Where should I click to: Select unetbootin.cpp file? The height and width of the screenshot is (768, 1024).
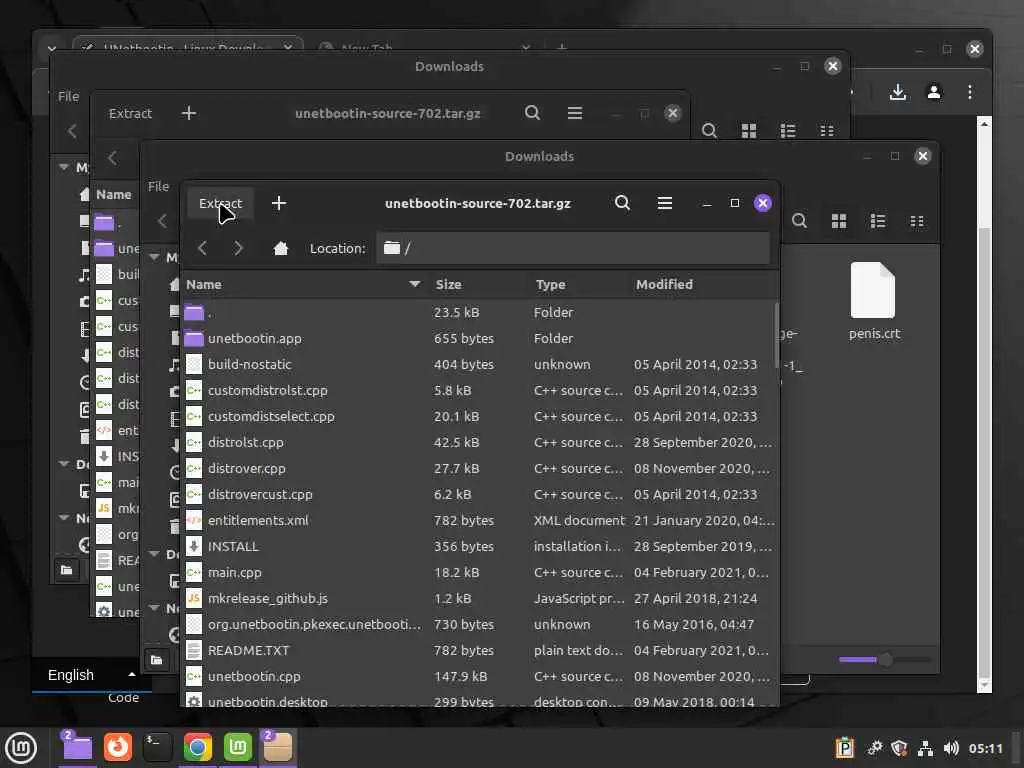pos(479,677)
